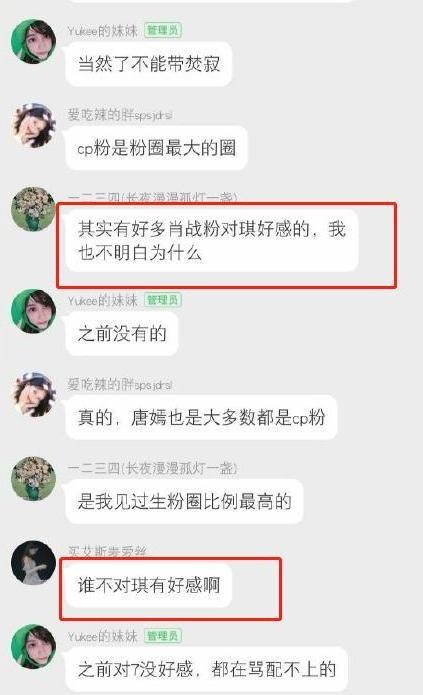The image size is (423, 695).
Task: Select the cp粉是粉圈最大的圈 message bubble
Action: pos(157,148)
